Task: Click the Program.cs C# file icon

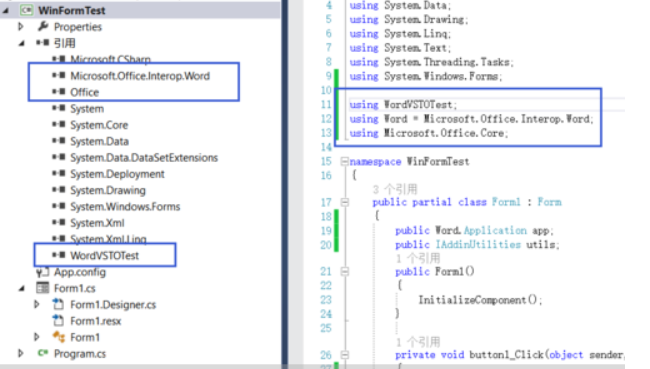Action: click(43, 353)
